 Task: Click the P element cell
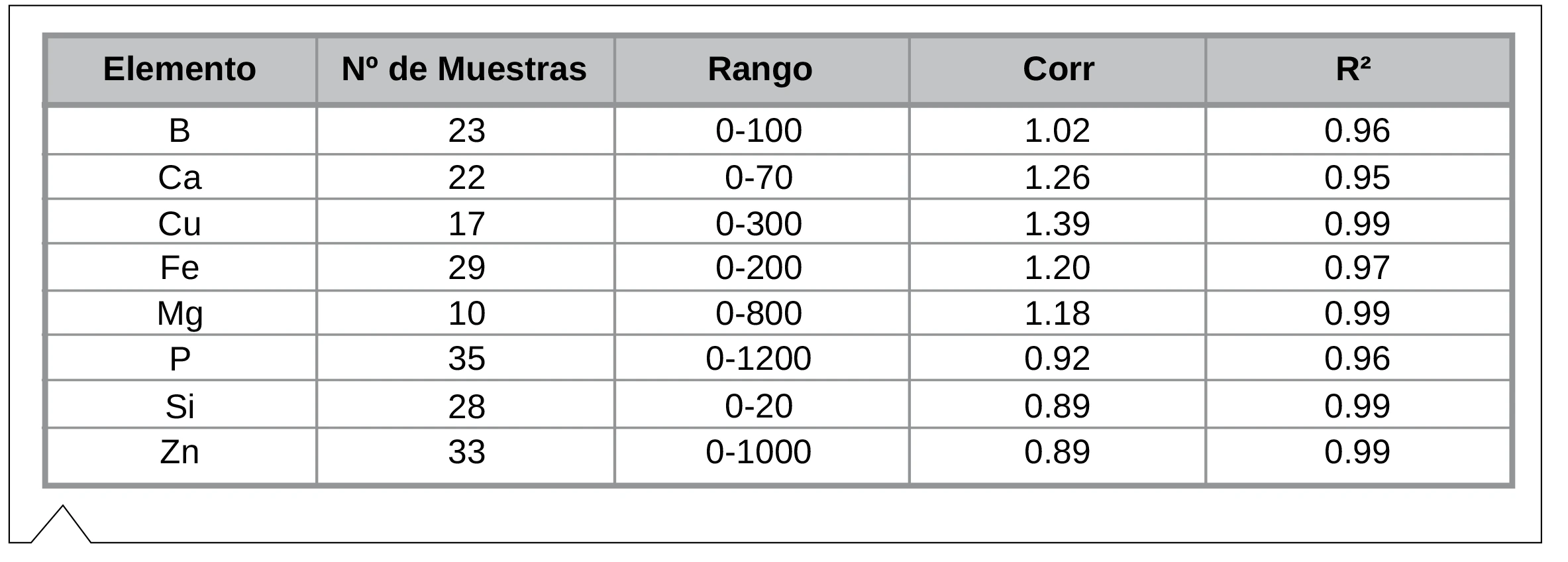tap(180, 359)
